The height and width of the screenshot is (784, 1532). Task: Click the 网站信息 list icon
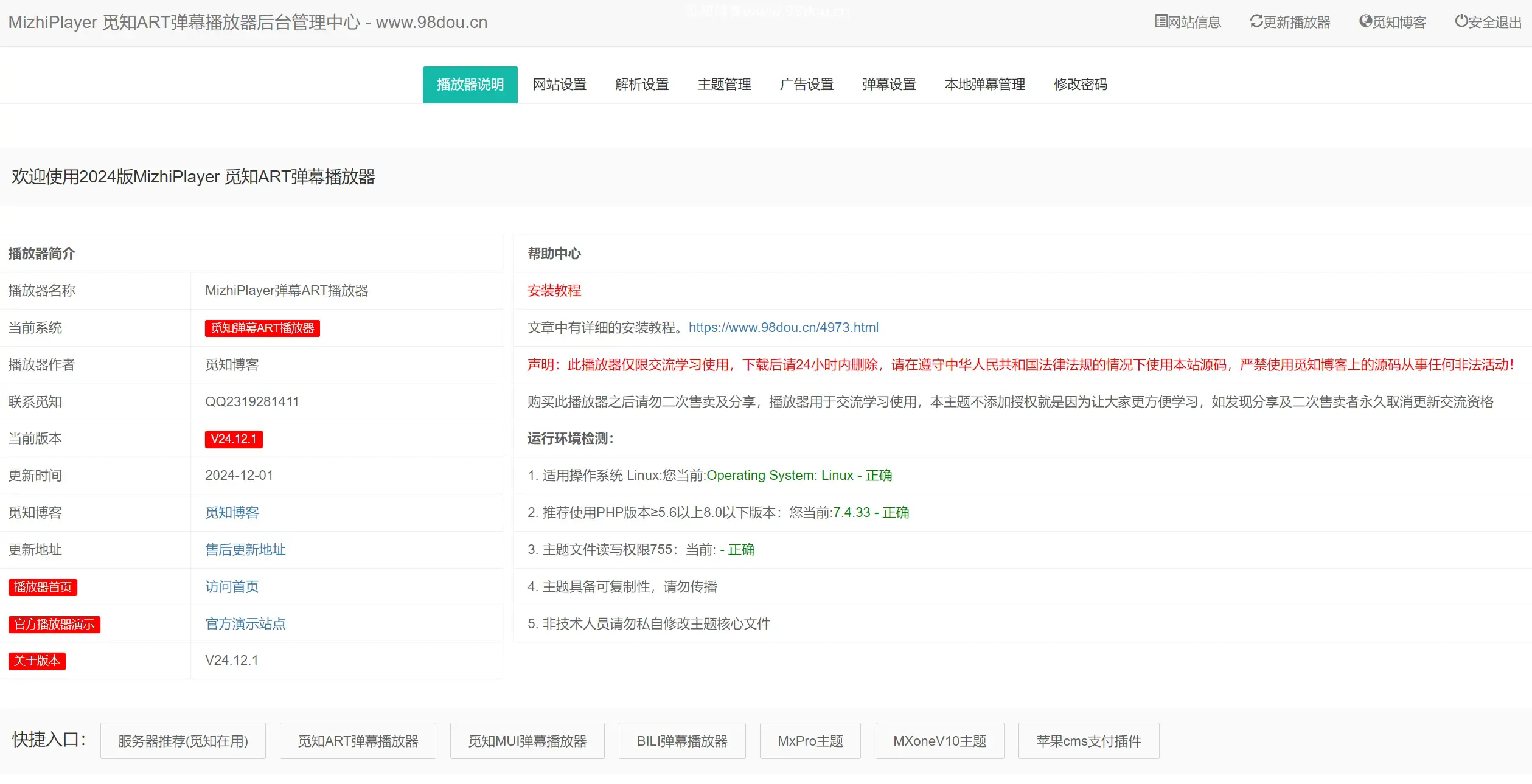tap(1161, 22)
